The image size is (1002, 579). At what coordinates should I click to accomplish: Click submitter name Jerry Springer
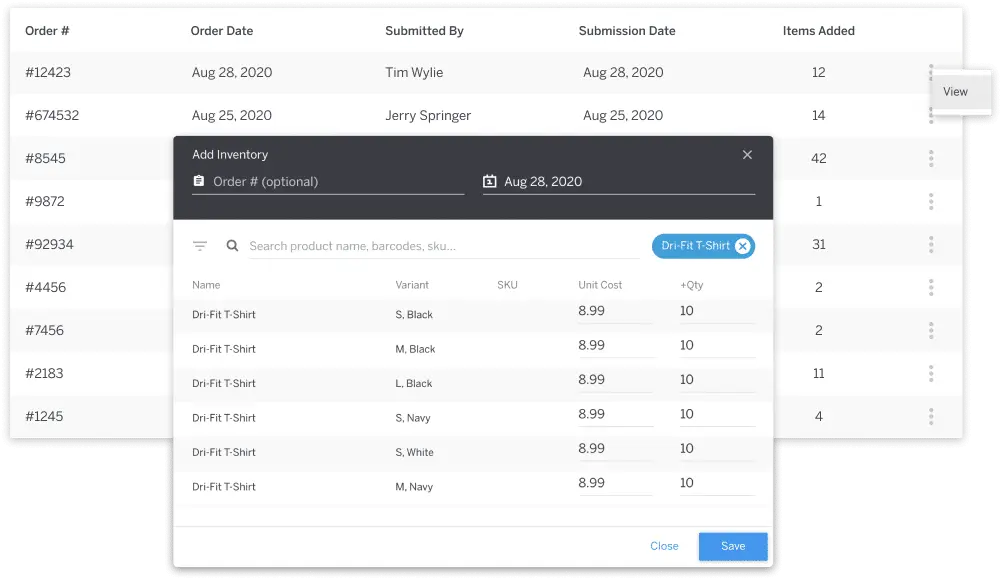coord(428,116)
